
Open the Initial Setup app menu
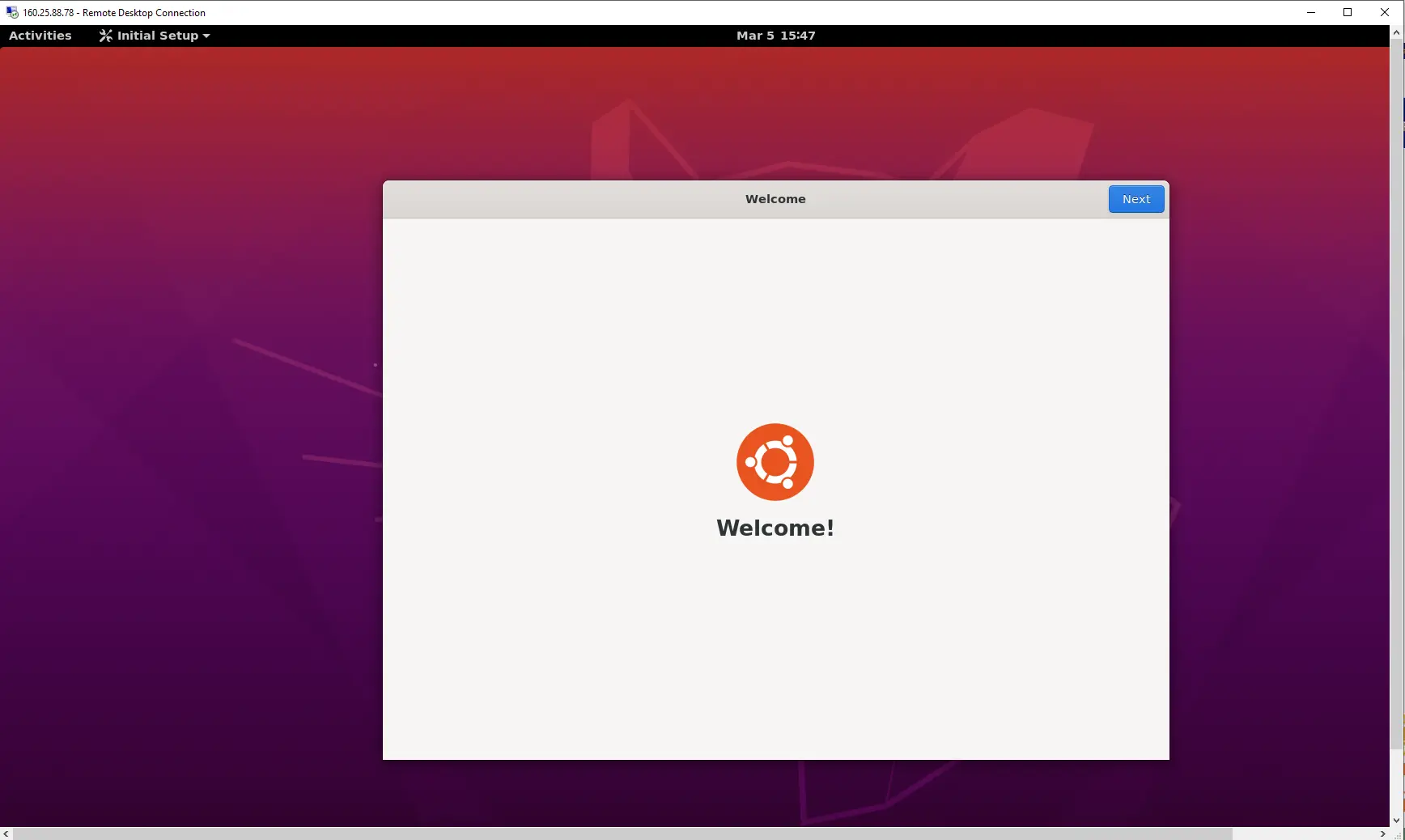click(x=154, y=36)
